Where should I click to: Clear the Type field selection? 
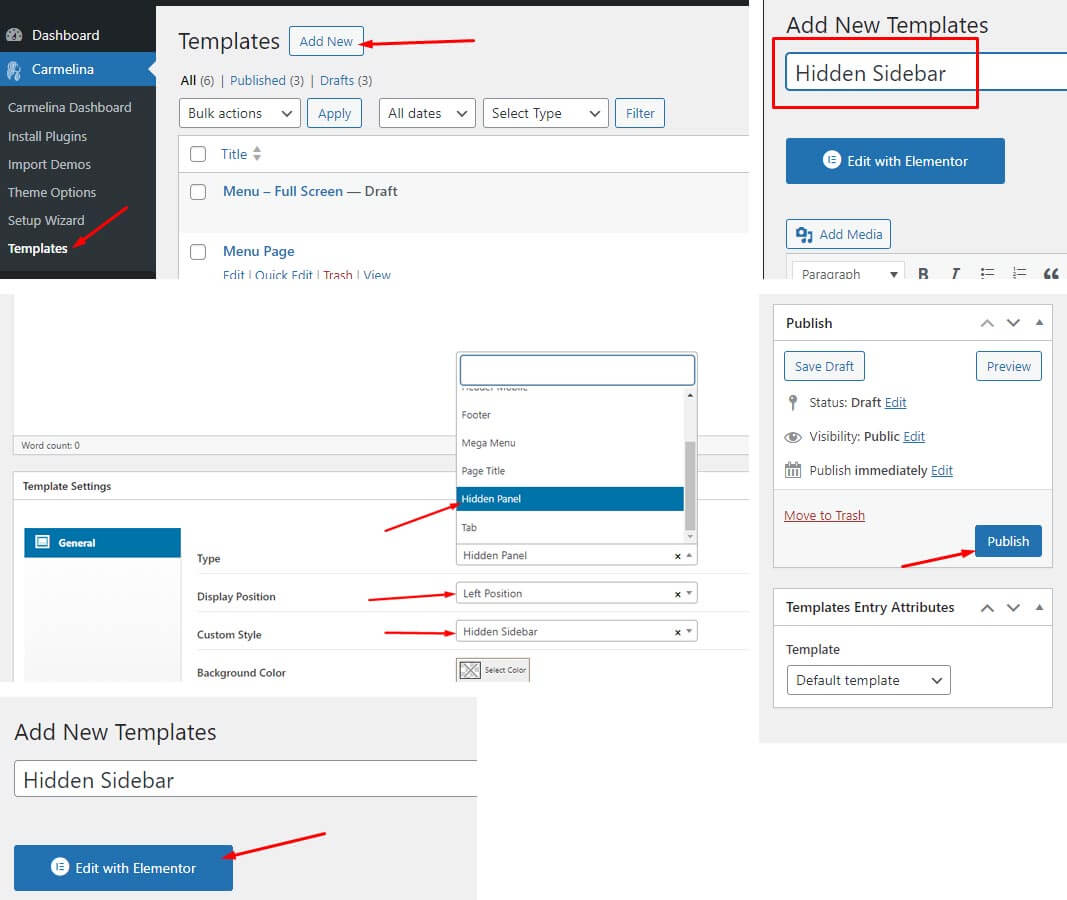677,556
